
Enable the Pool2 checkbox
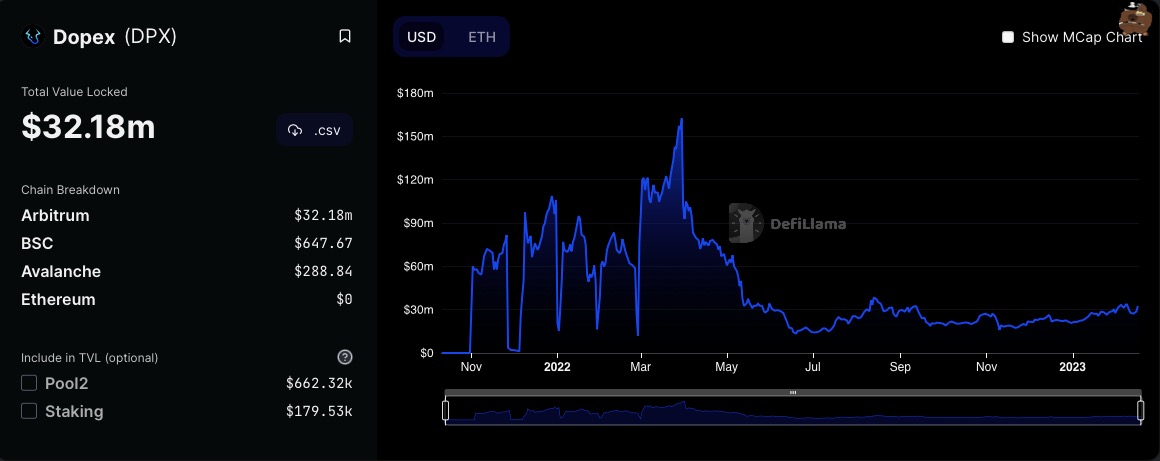tap(29, 383)
